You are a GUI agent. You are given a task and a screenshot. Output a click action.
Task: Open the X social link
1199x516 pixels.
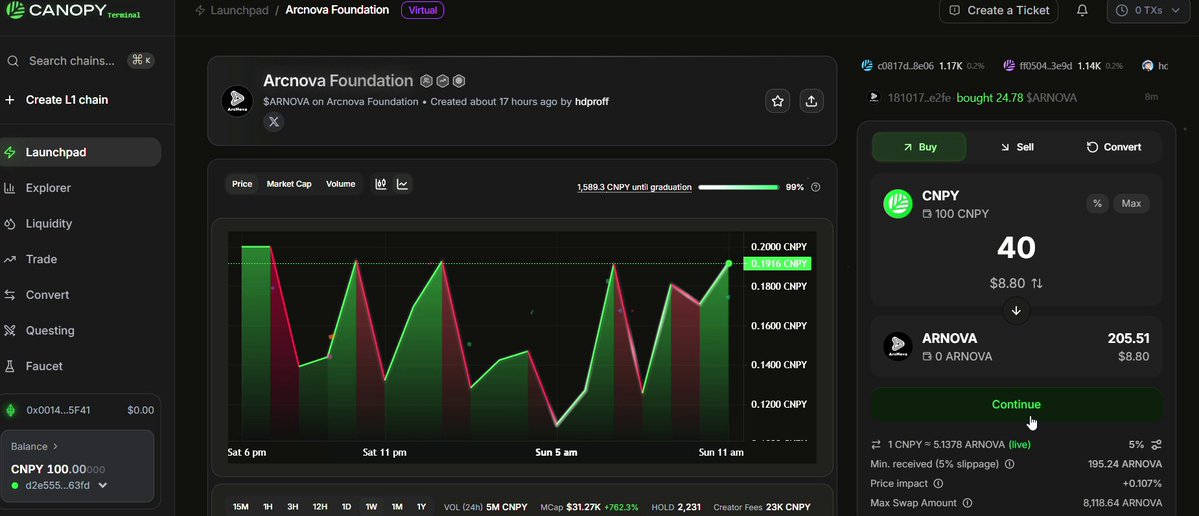[x=274, y=122]
